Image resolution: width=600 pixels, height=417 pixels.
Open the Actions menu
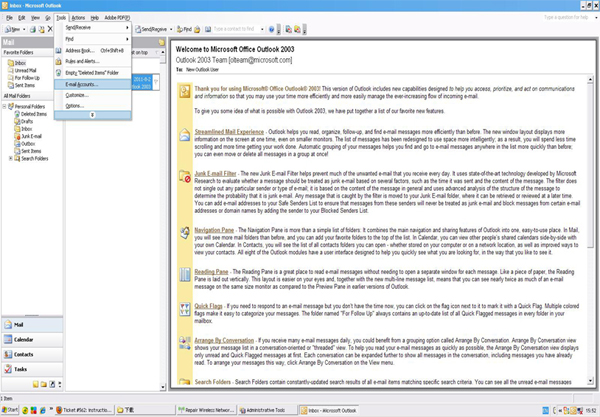point(78,18)
